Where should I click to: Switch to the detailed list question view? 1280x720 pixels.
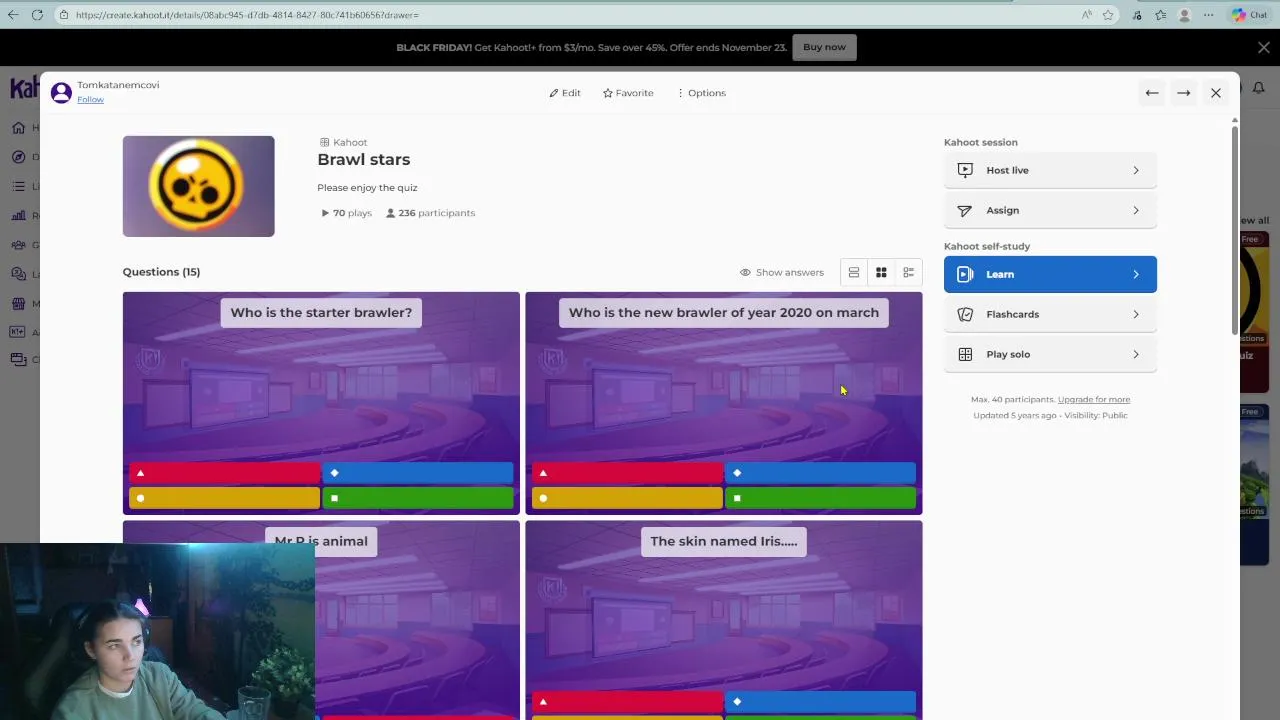(908, 272)
